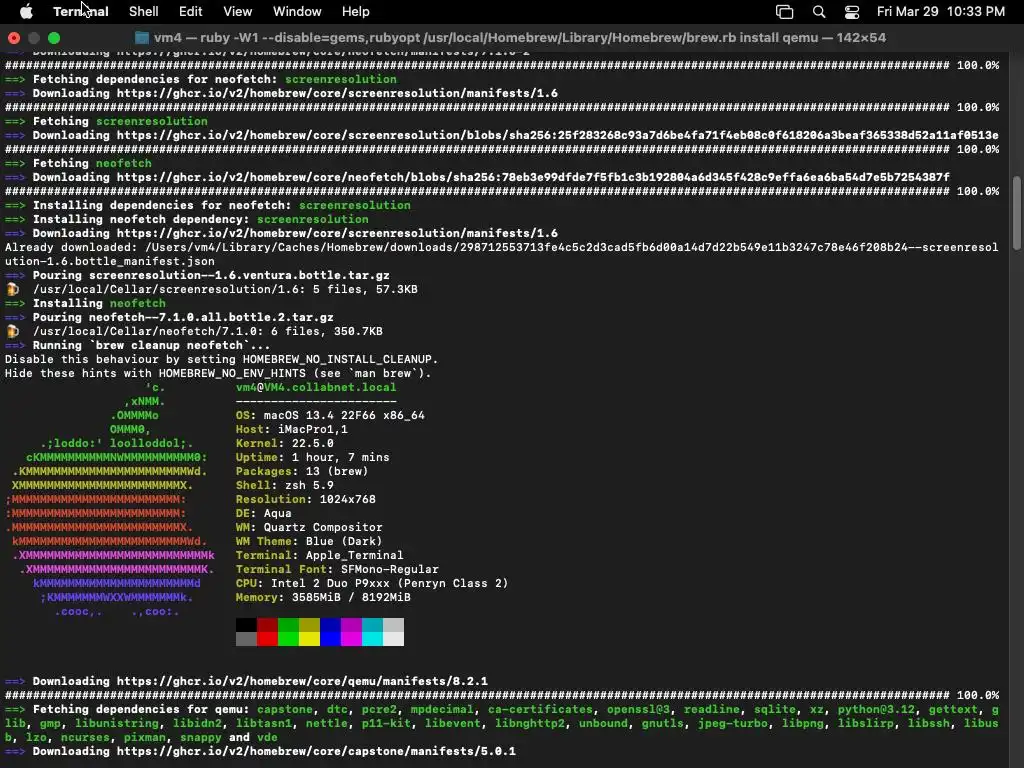Screen dimensions: 1024x768
Task: Open the Help menu
Action: (356, 11)
